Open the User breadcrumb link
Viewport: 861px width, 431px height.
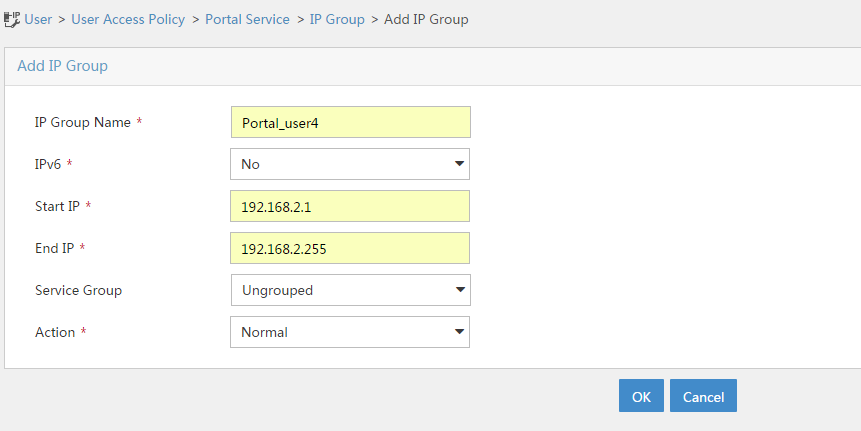[38, 19]
